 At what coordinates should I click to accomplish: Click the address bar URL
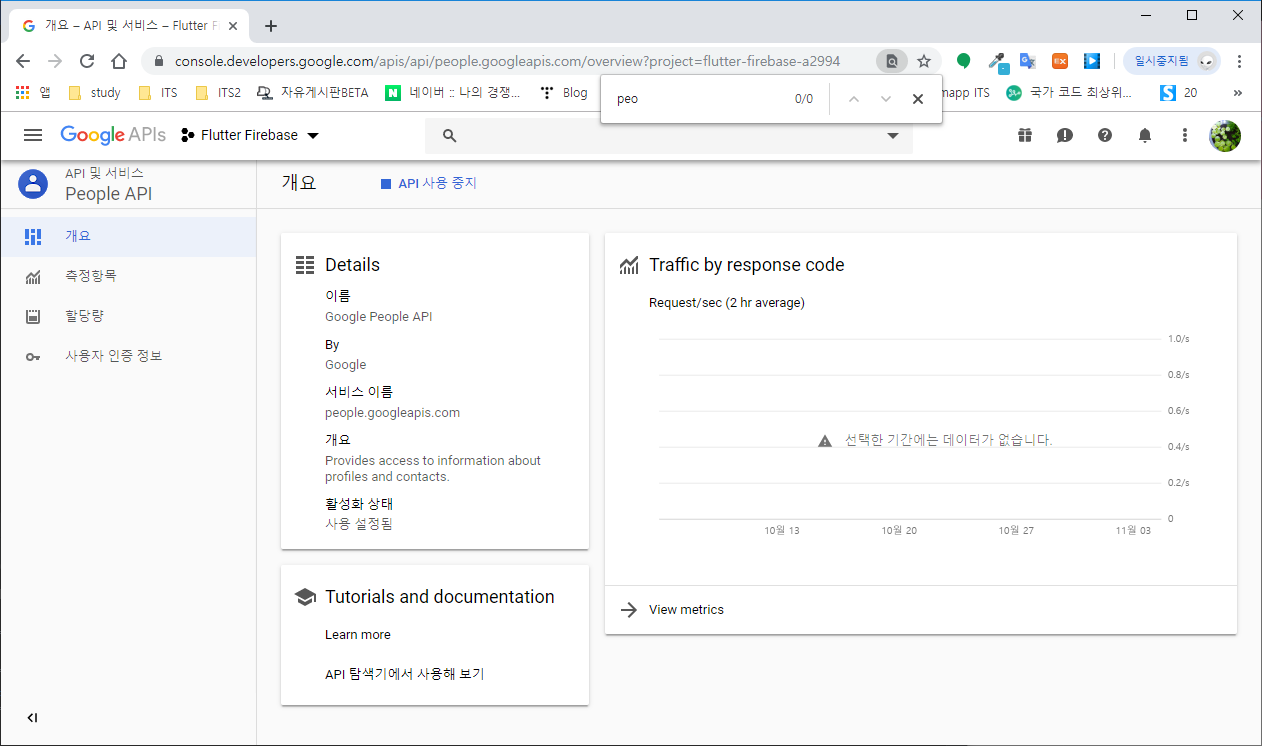507,61
